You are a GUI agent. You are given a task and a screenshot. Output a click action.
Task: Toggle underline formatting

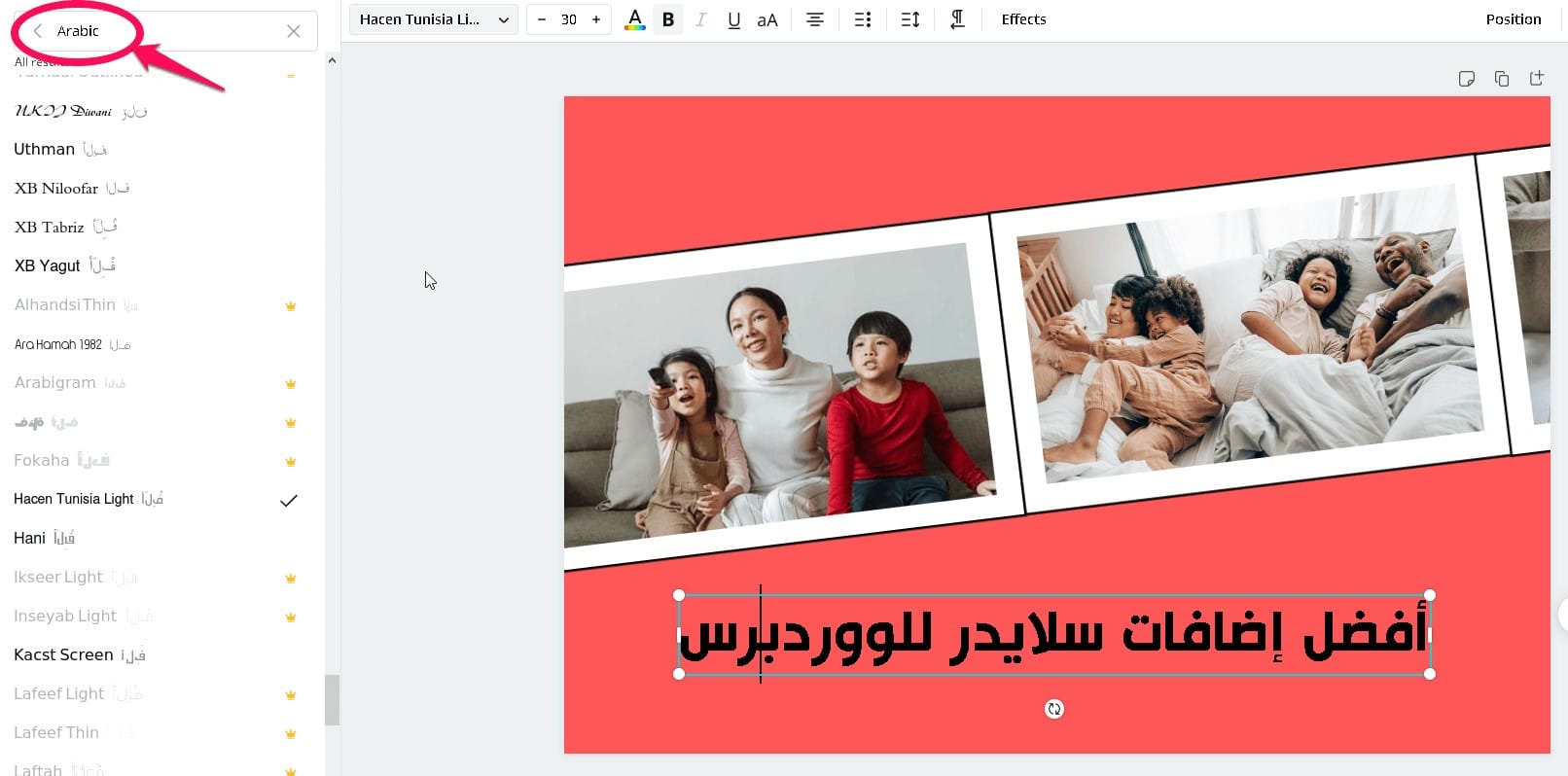tap(733, 19)
